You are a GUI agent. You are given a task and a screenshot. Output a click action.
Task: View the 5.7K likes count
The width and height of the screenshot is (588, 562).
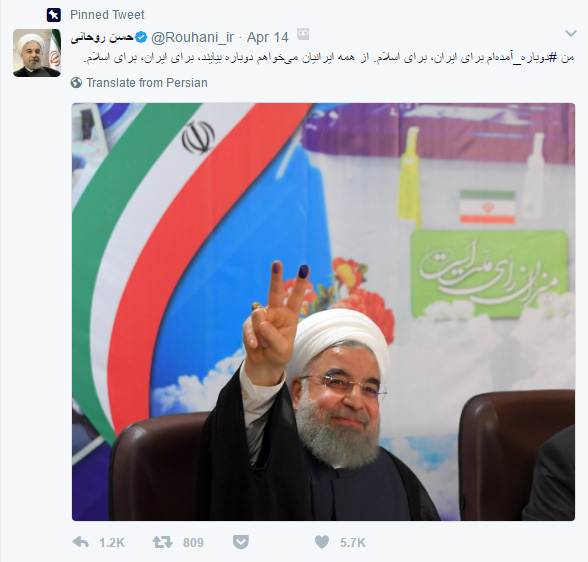(352, 543)
